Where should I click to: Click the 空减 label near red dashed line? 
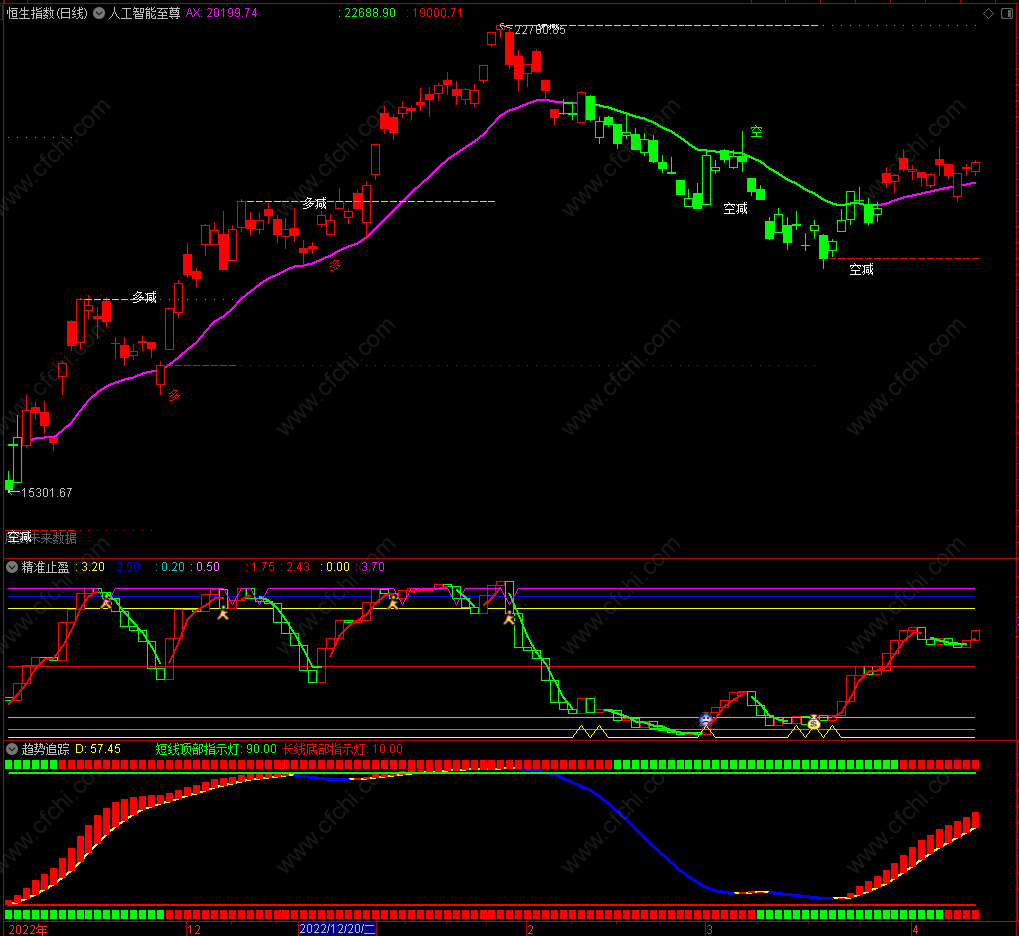(x=861, y=269)
